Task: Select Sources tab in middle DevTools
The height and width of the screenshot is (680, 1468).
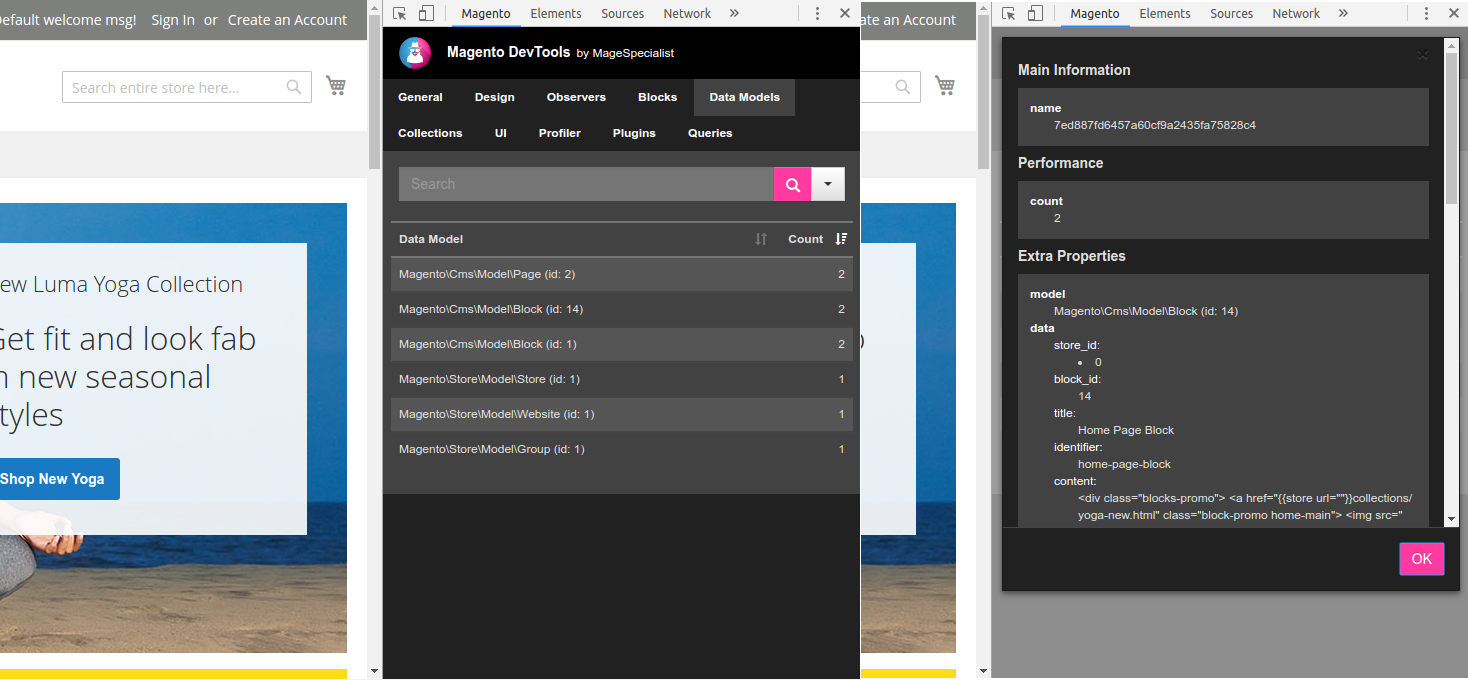Action: pyautogui.click(x=622, y=13)
